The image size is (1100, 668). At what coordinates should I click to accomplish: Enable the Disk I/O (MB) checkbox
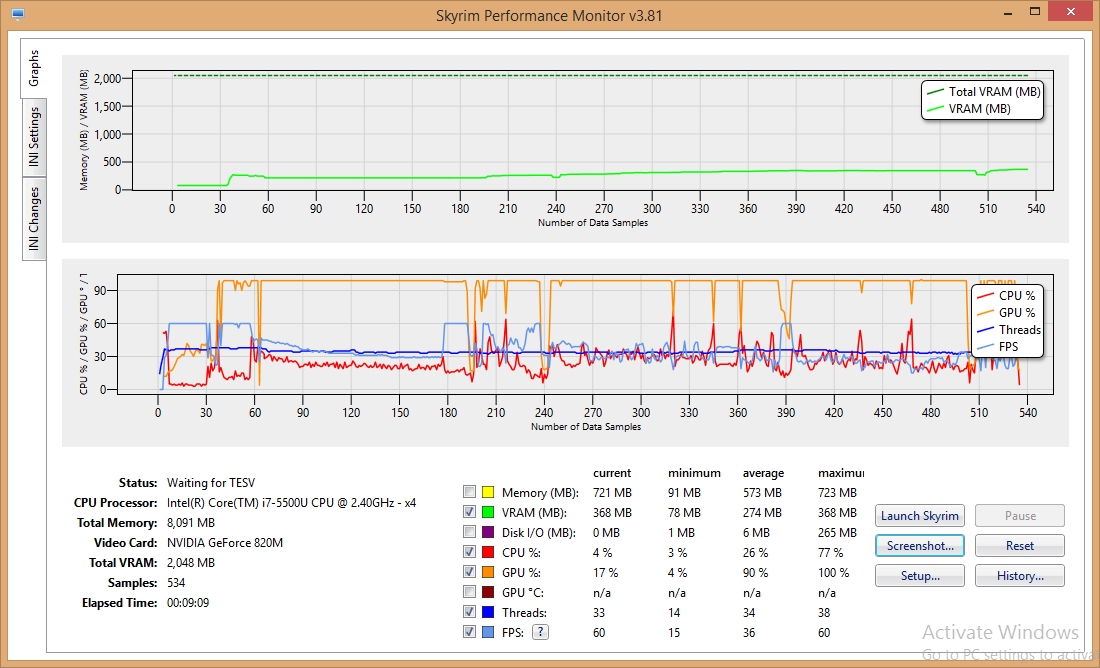pyautogui.click(x=468, y=532)
